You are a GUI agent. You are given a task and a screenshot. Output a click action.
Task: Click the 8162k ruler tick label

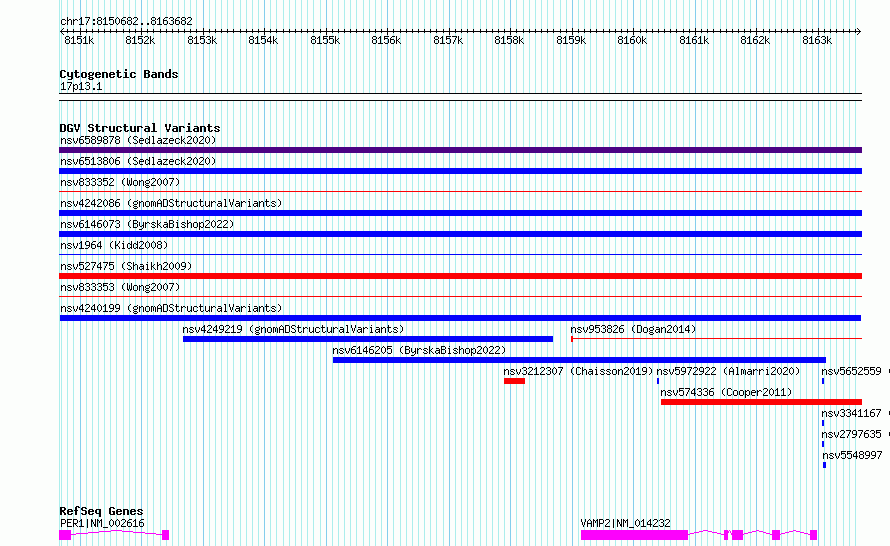(x=755, y=40)
